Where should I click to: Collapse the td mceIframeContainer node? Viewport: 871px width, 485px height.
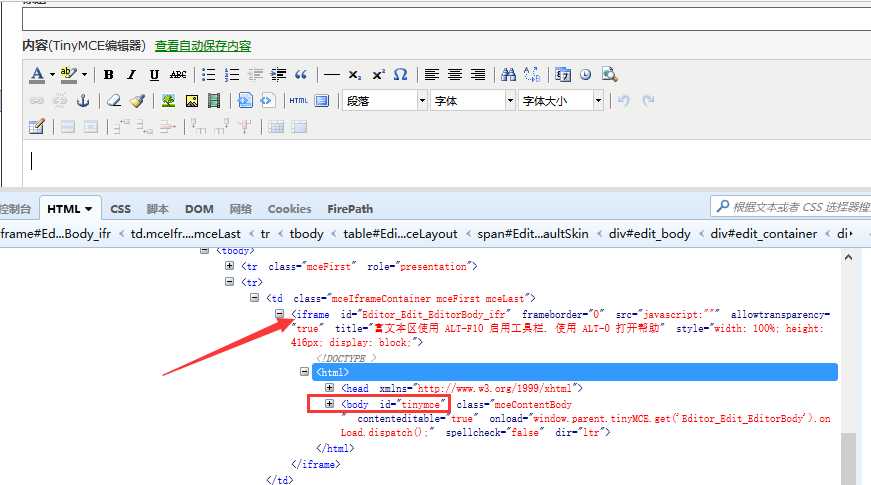254,298
